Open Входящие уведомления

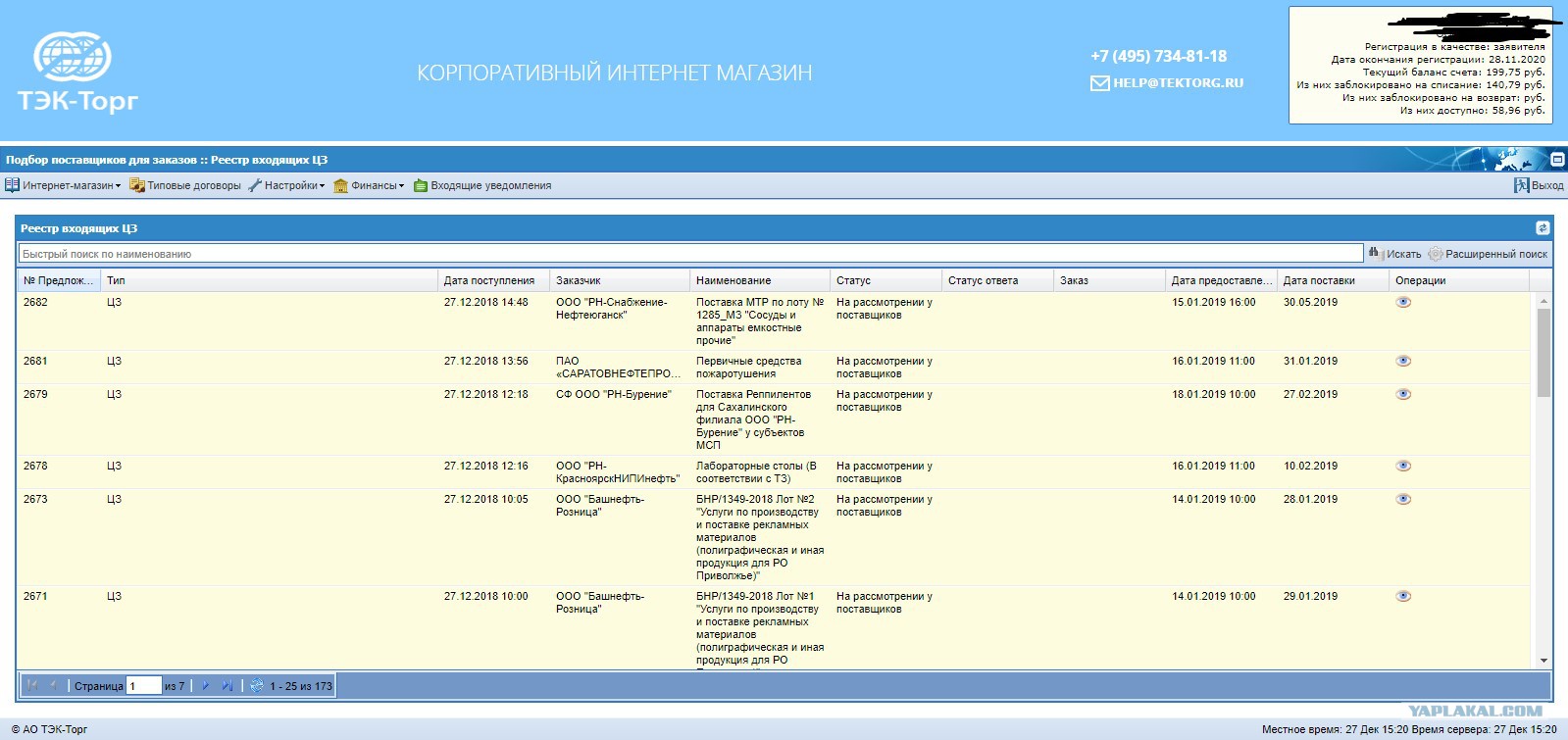click(x=482, y=185)
